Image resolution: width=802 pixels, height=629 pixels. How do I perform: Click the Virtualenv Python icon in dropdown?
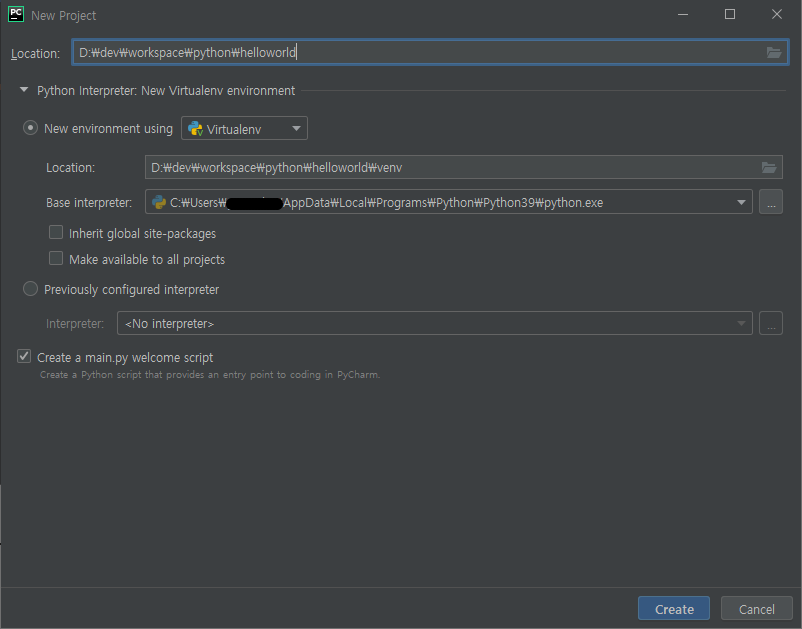click(x=195, y=128)
